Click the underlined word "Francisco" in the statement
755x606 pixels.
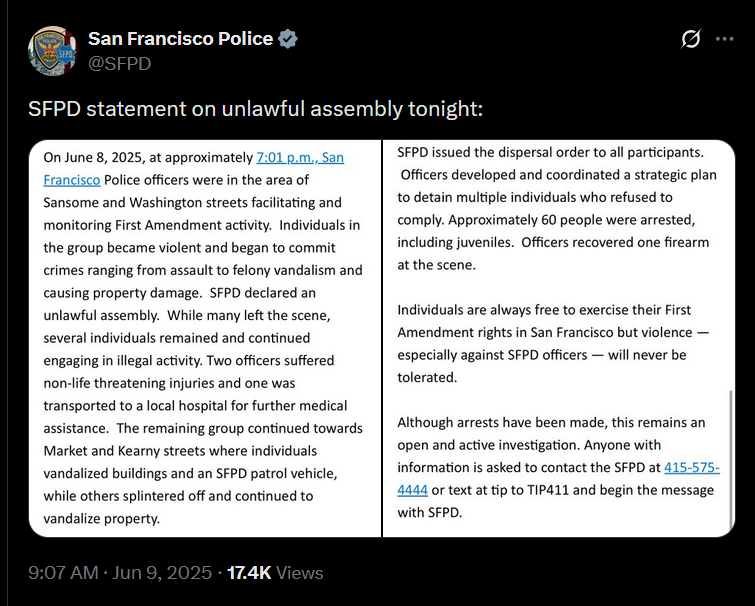tap(72, 180)
